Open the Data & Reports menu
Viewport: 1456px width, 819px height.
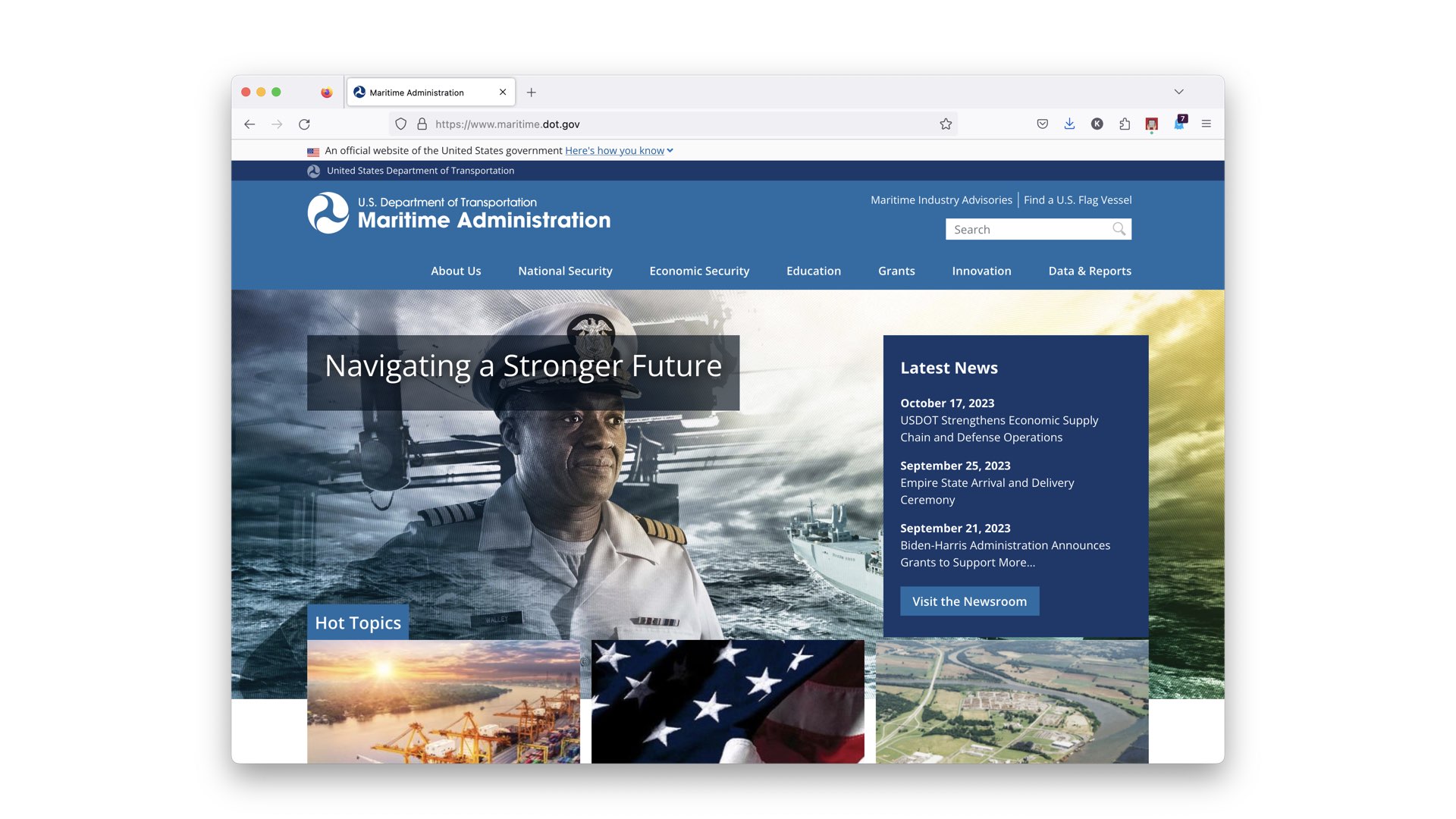coord(1090,271)
